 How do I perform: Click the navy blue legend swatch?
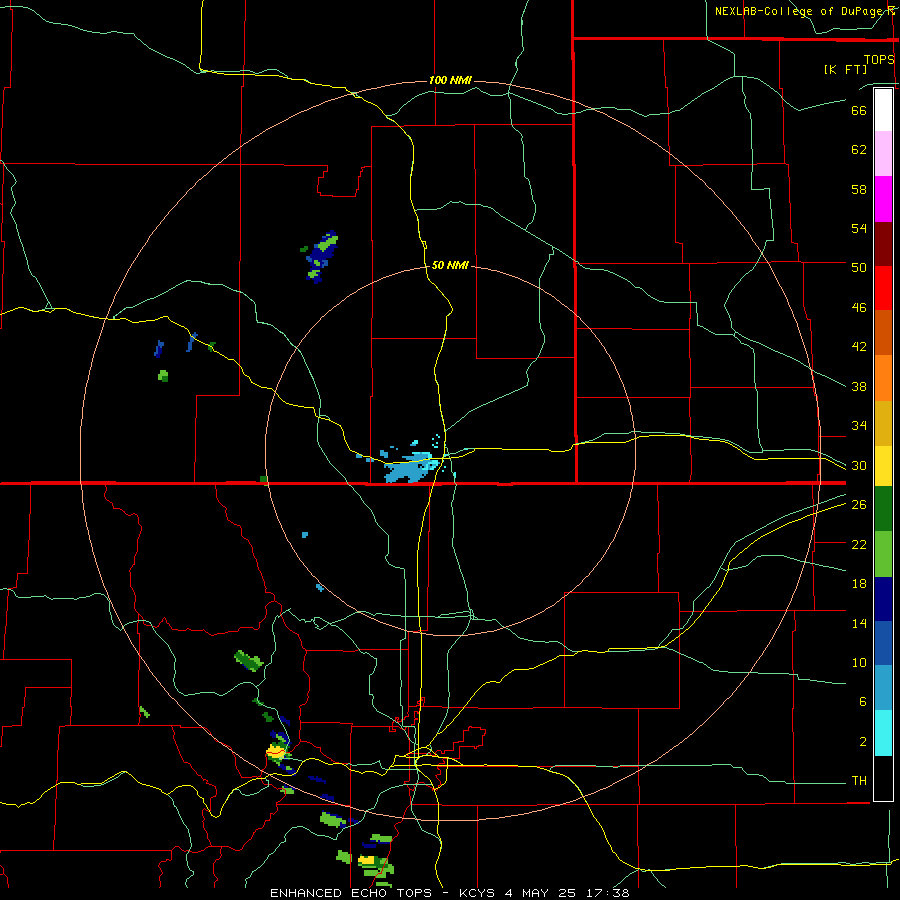pyautogui.click(x=883, y=599)
